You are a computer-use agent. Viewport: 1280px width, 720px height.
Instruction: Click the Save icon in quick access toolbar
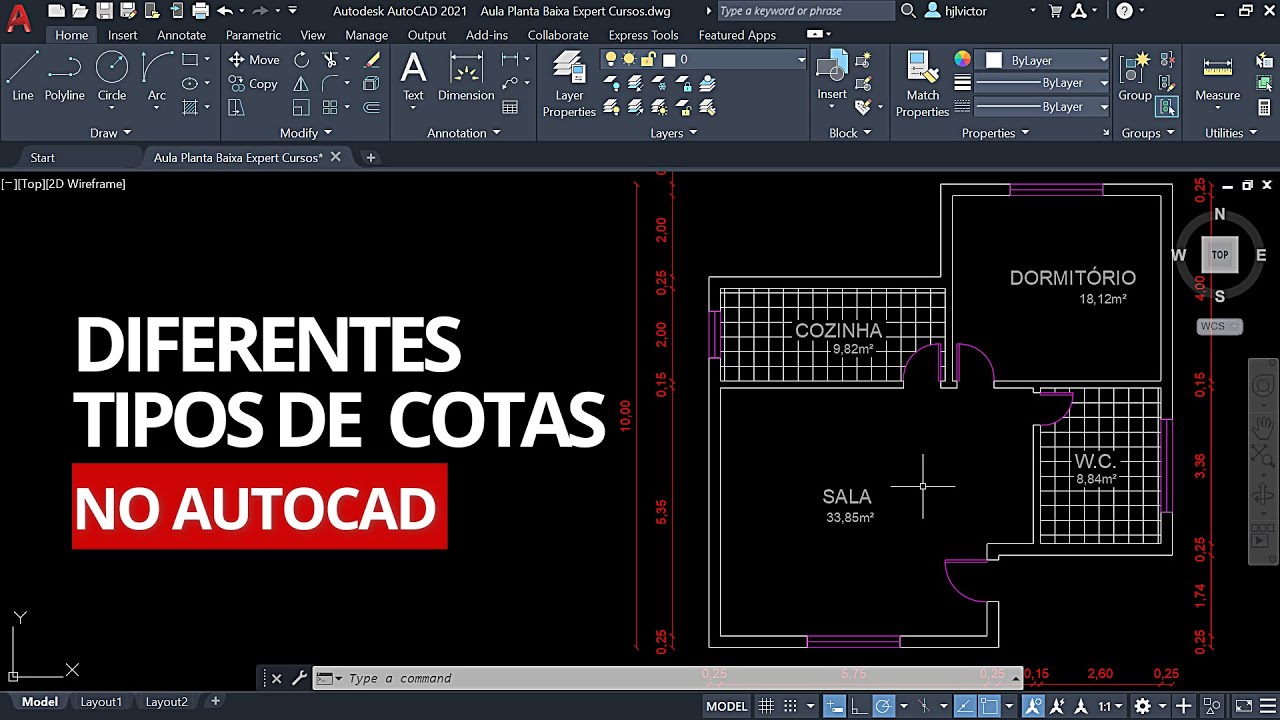pos(103,11)
